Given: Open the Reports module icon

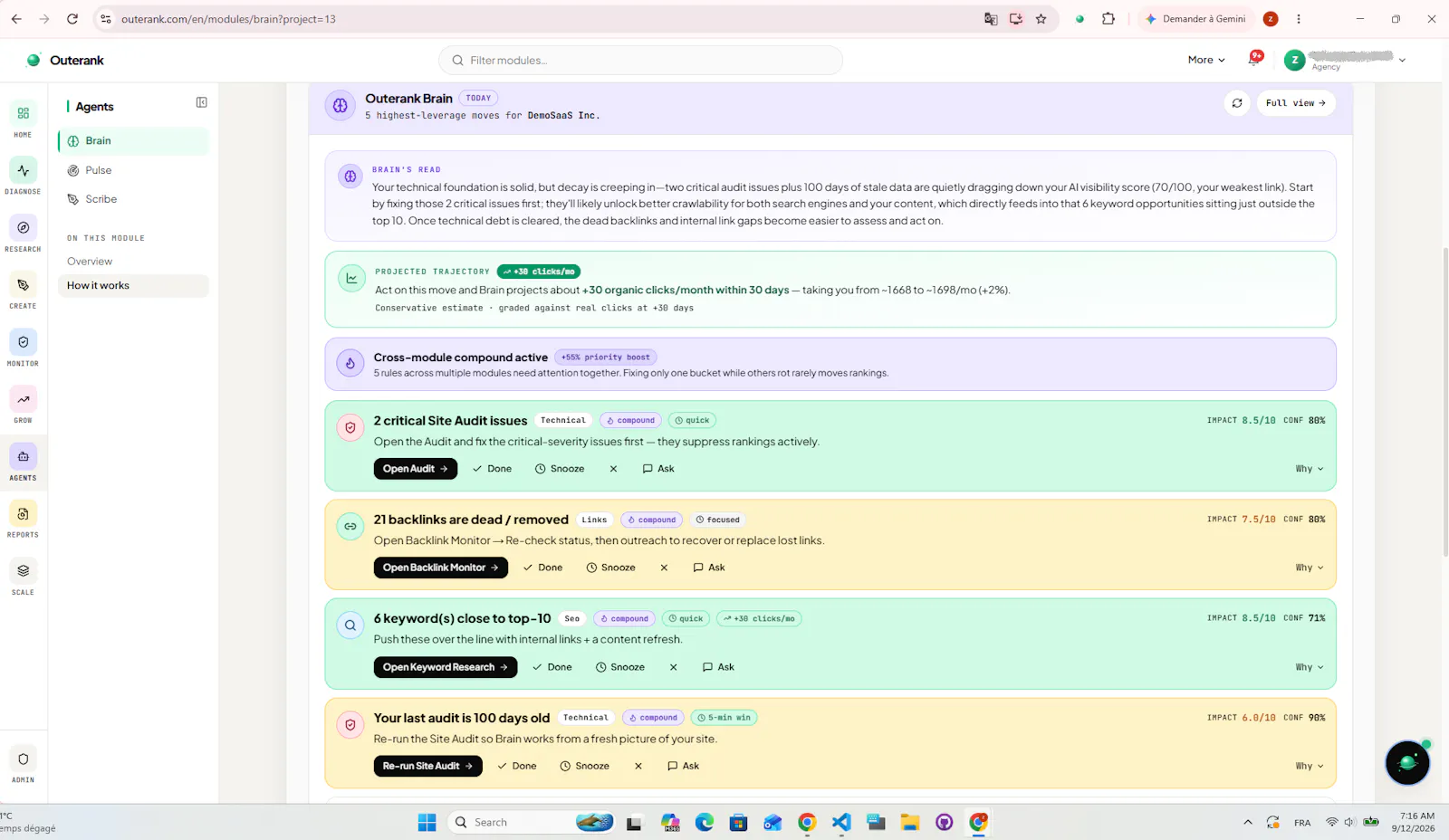Looking at the screenshot, I should point(23,514).
